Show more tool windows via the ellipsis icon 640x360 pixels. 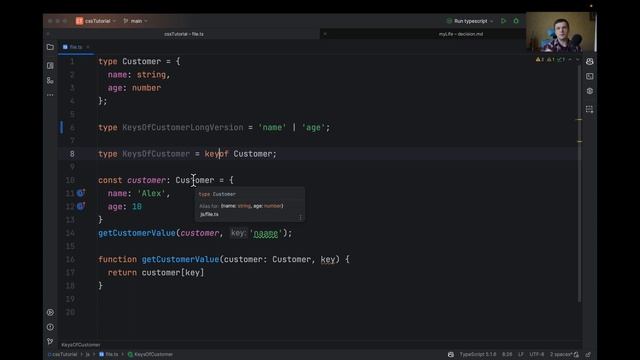50,95
